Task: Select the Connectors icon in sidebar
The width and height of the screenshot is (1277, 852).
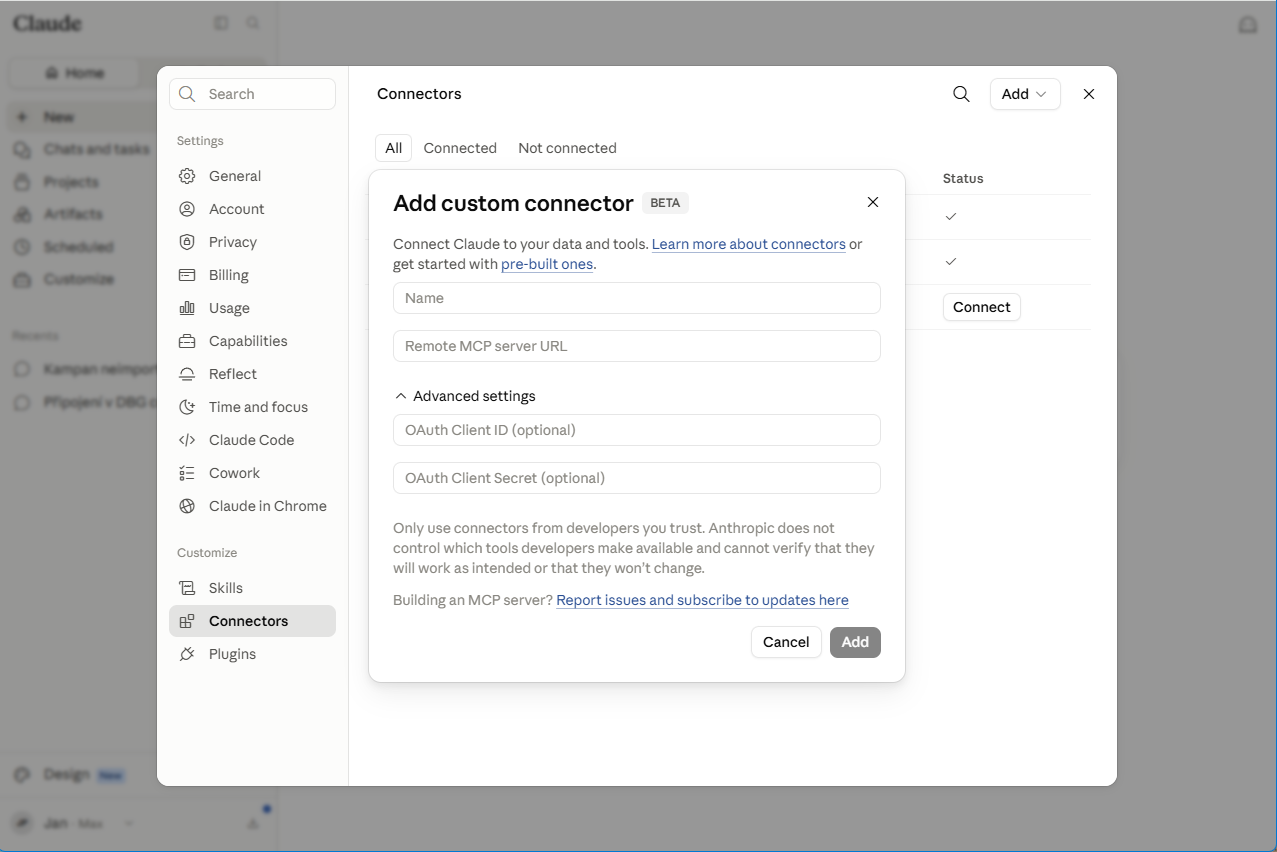Action: 187,621
